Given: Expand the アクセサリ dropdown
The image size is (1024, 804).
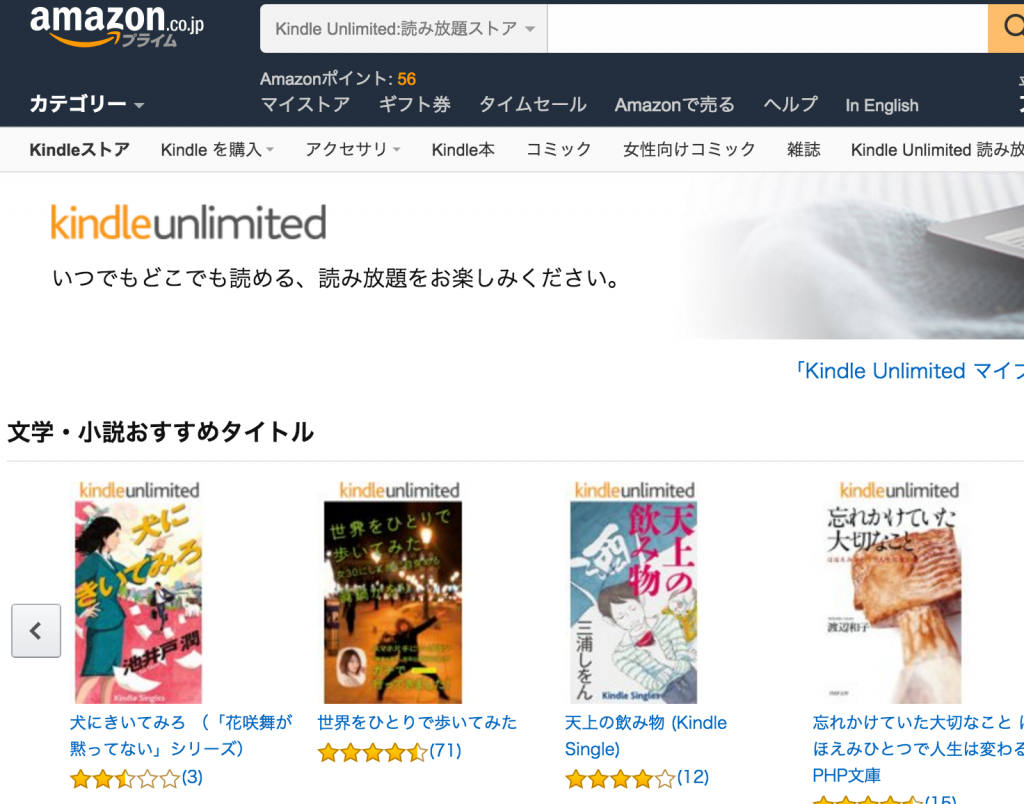Looking at the screenshot, I should (353, 150).
